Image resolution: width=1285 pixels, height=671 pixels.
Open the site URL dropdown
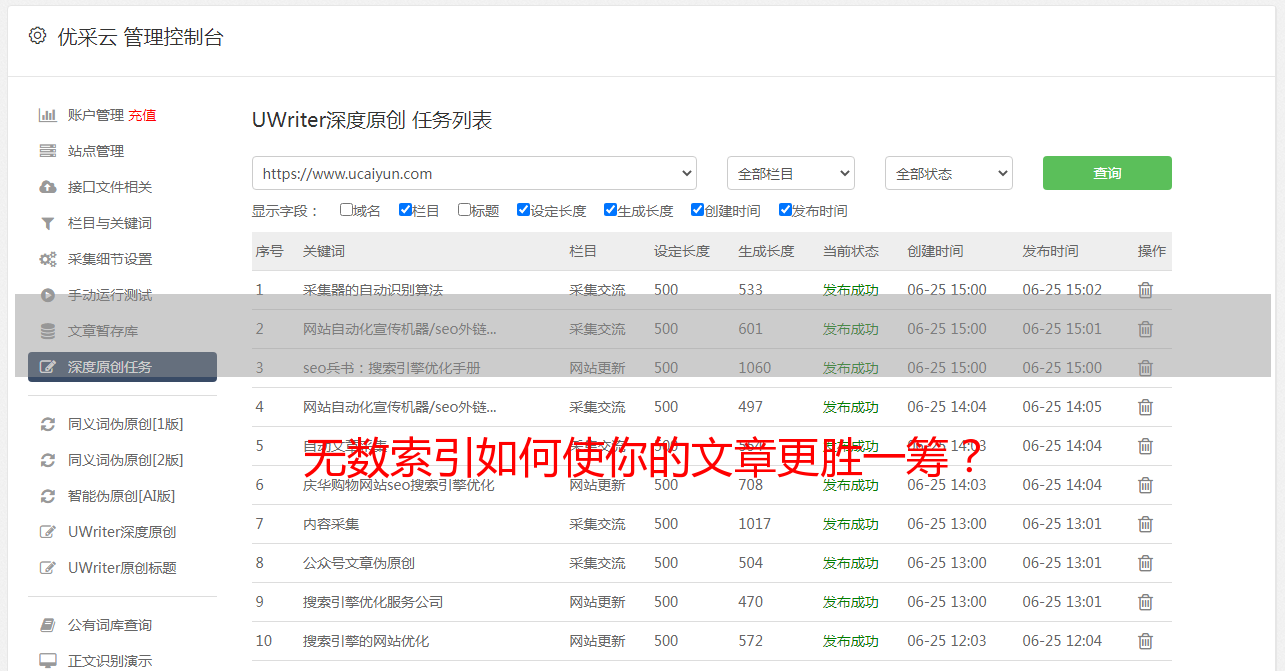coord(474,173)
